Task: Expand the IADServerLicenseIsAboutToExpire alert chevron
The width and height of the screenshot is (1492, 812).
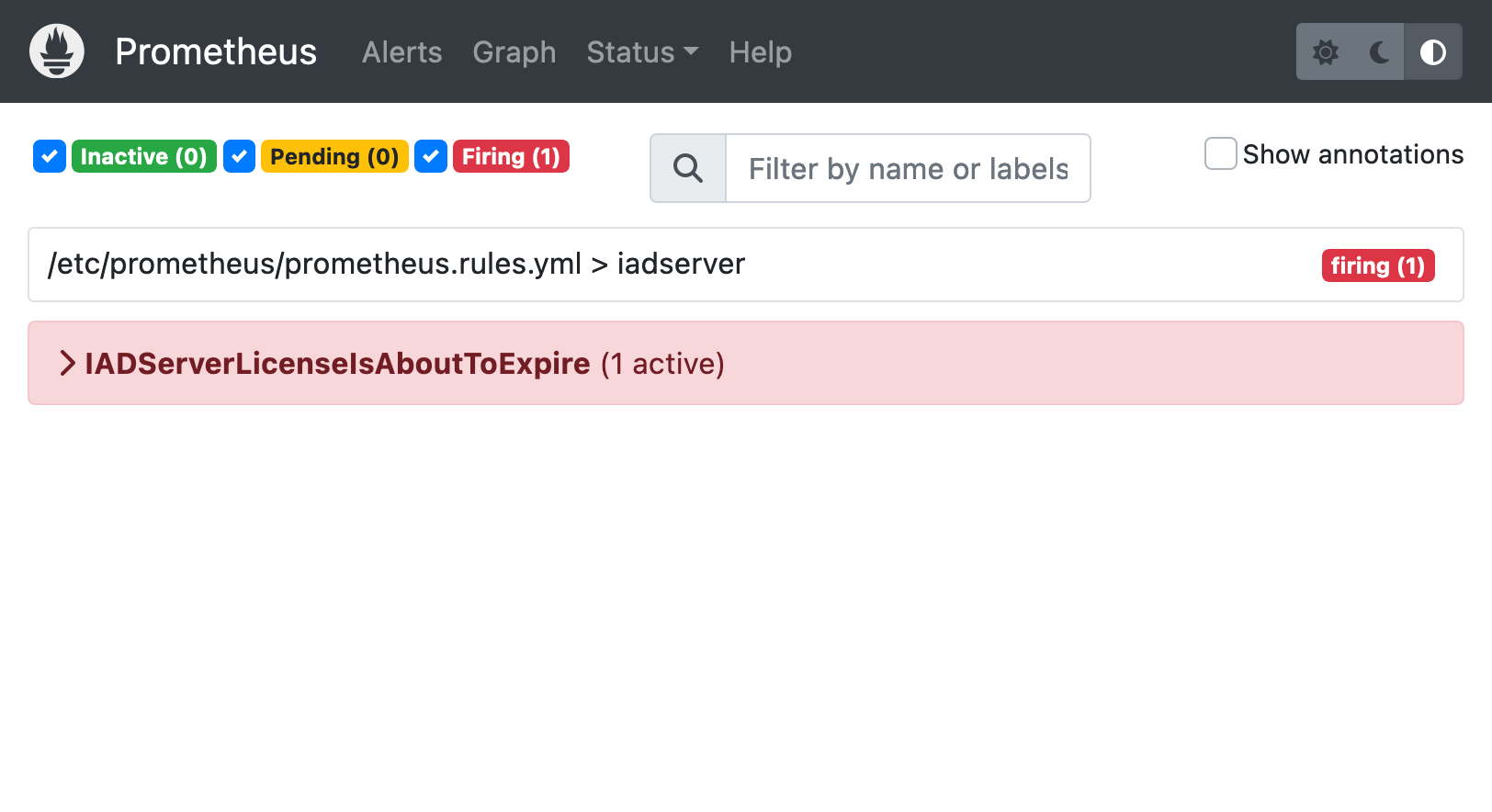Action: point(67,363)
